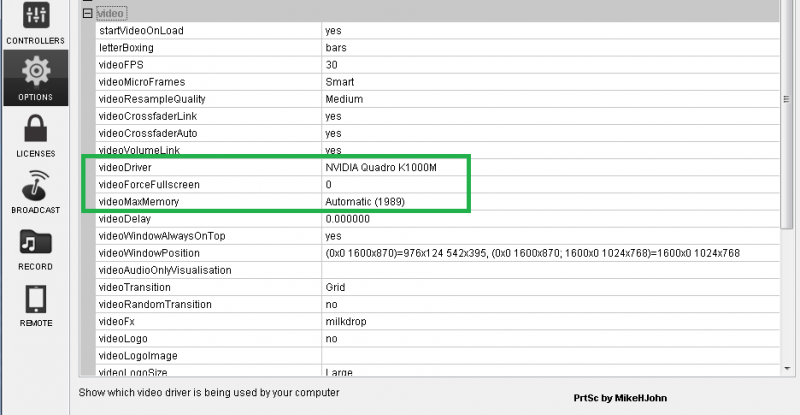Change videoResampleQuality value Medium
The image size is (800, 415).
click(x=344, y=99)
